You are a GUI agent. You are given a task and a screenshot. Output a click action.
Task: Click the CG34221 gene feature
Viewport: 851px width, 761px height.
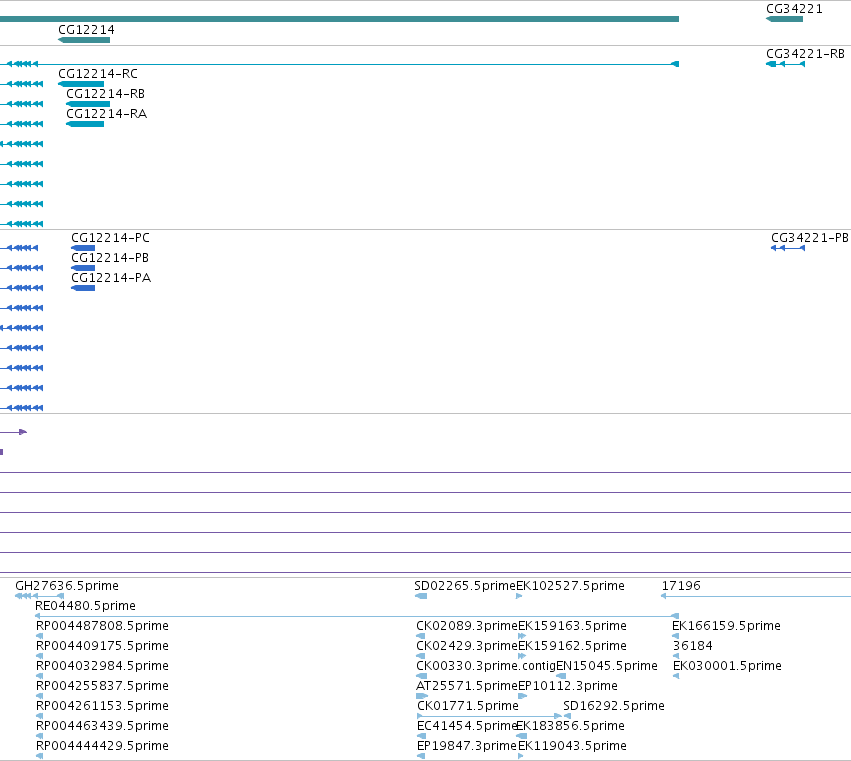pyautogui.click(x=784, y=20)
